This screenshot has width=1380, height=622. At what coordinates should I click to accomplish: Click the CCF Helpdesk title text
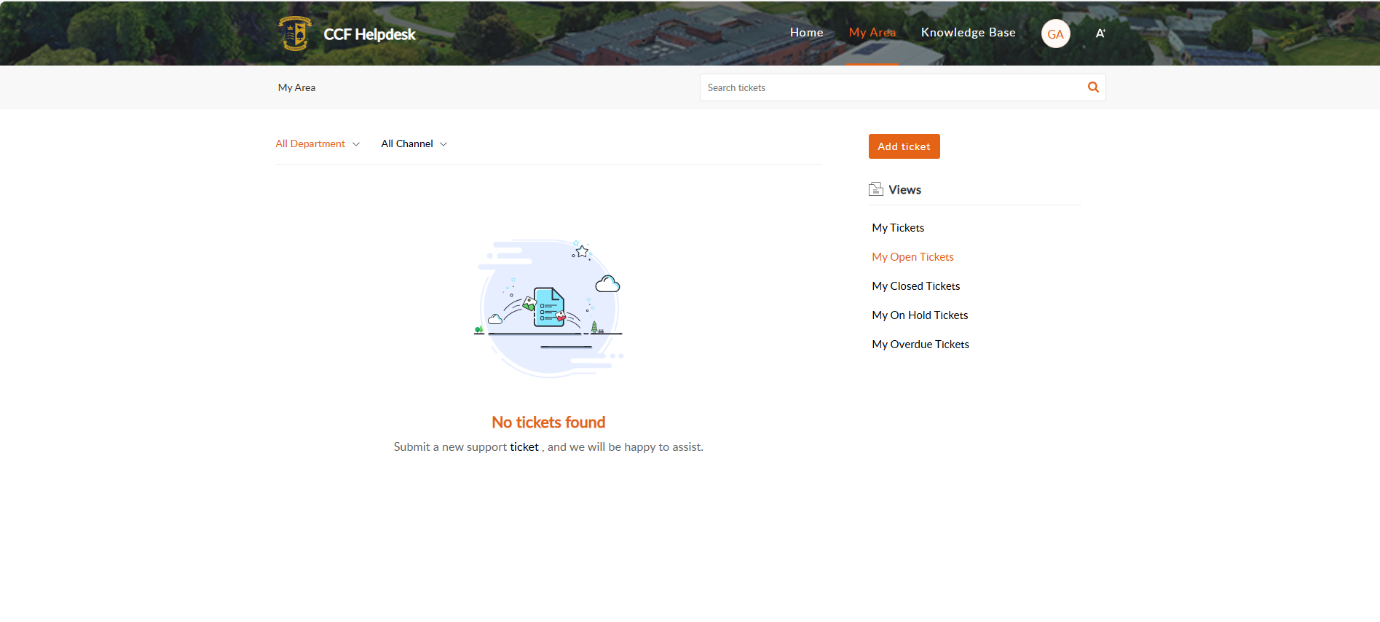point(369,34)
